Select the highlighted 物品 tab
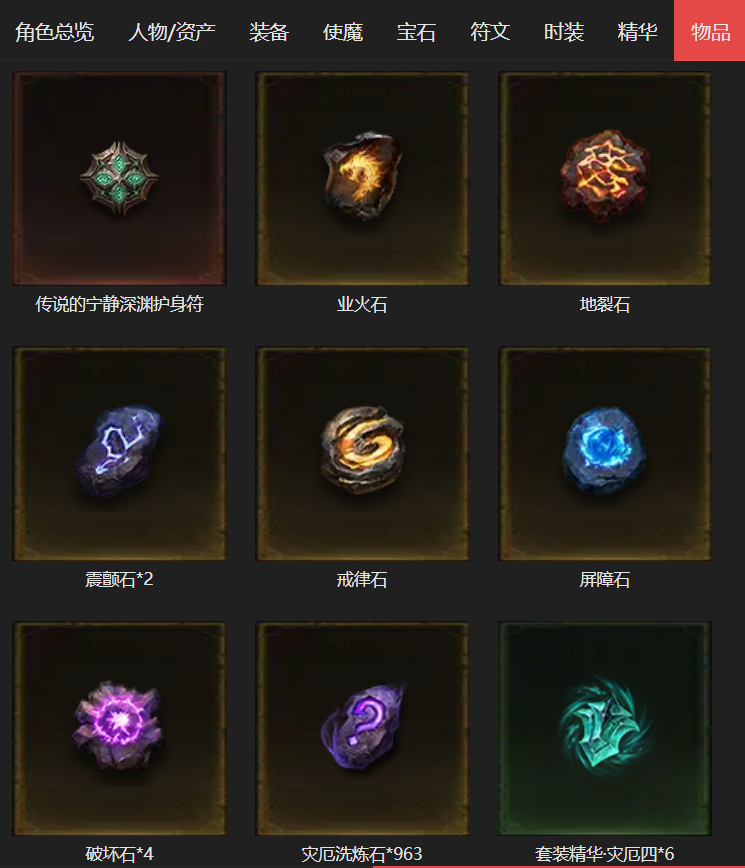 [710, 30]
